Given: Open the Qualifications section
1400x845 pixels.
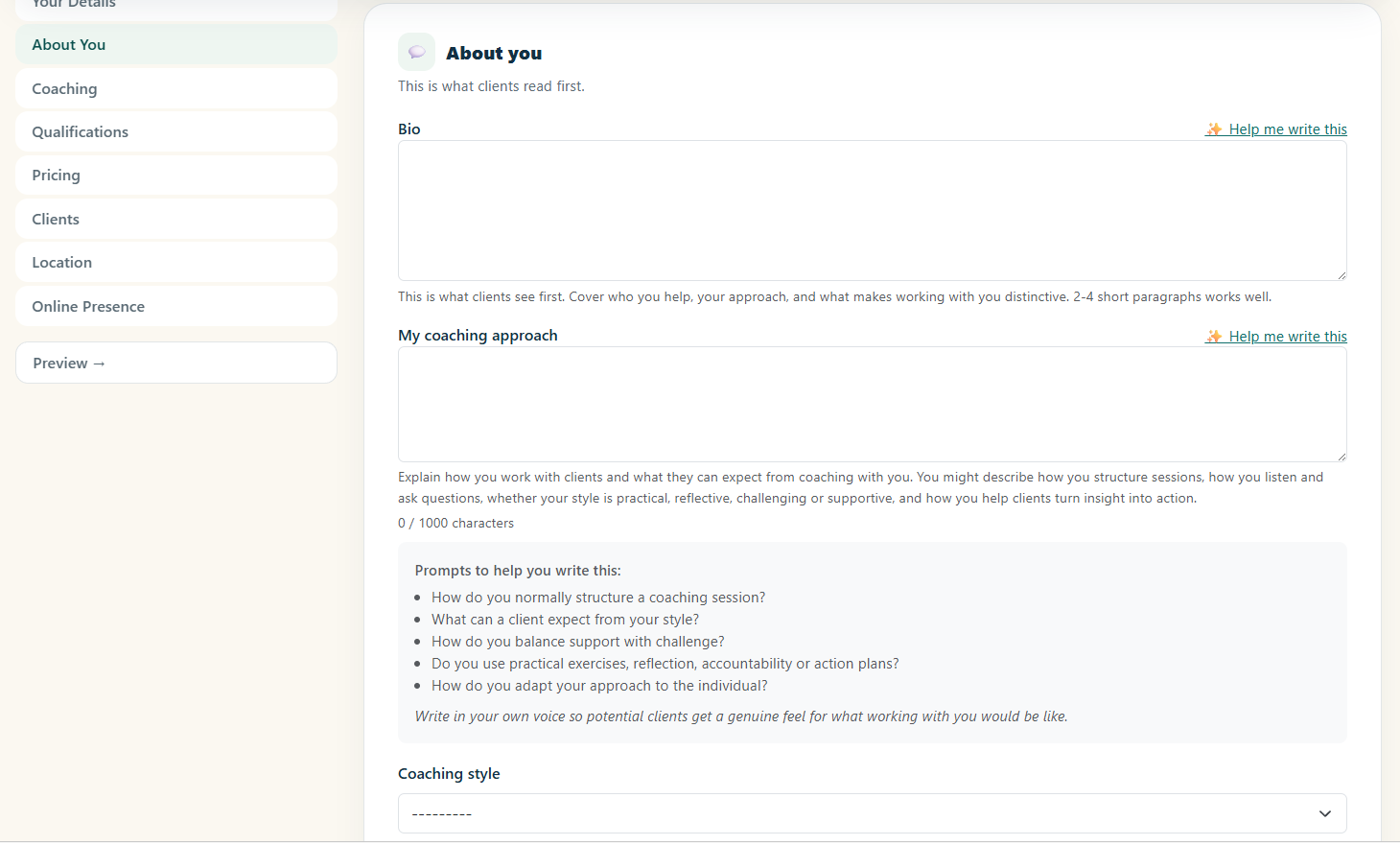Looking at the screenshot, I should [176, 132].
